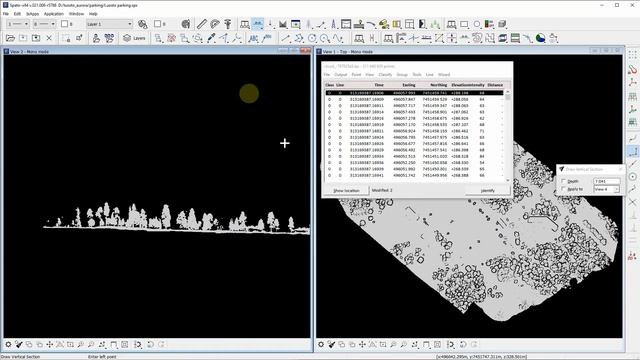Open the Output menu in the point list dialog

point(340,75)
